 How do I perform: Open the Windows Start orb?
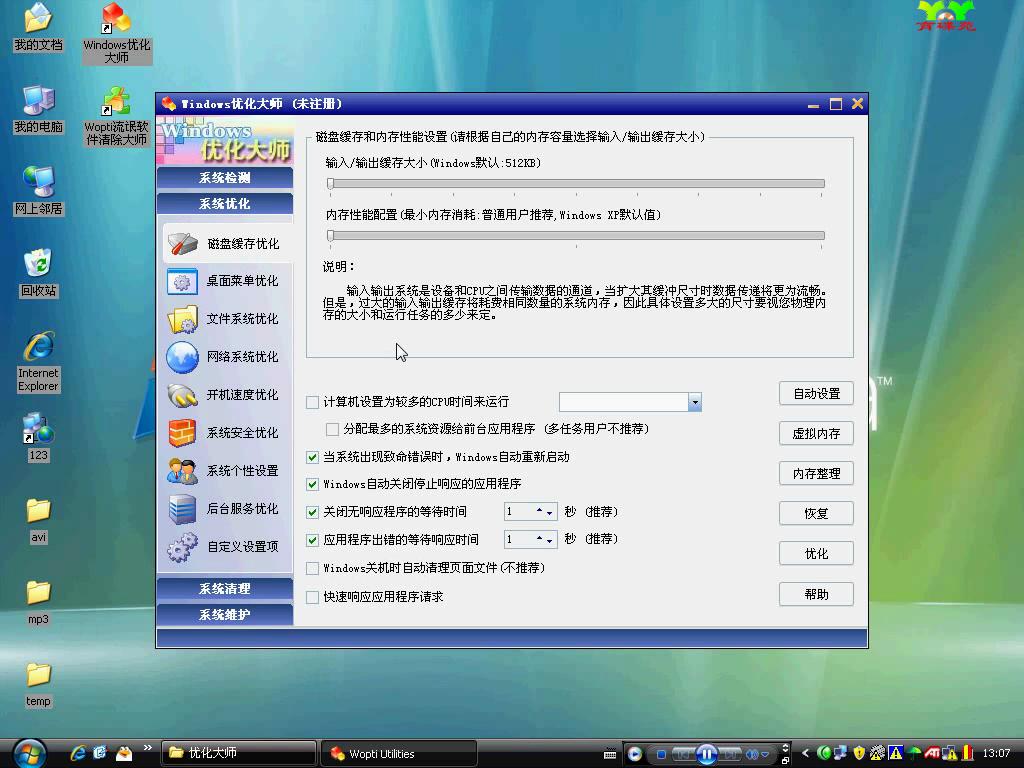29,753
